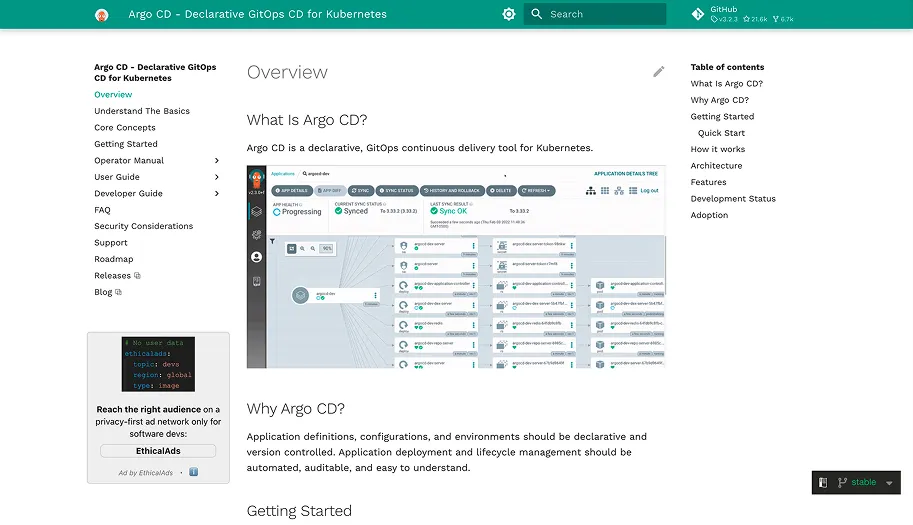Open the Overview nav item
Screen dimensions: 913x525
pyautogui.click(x=113, y=94)
